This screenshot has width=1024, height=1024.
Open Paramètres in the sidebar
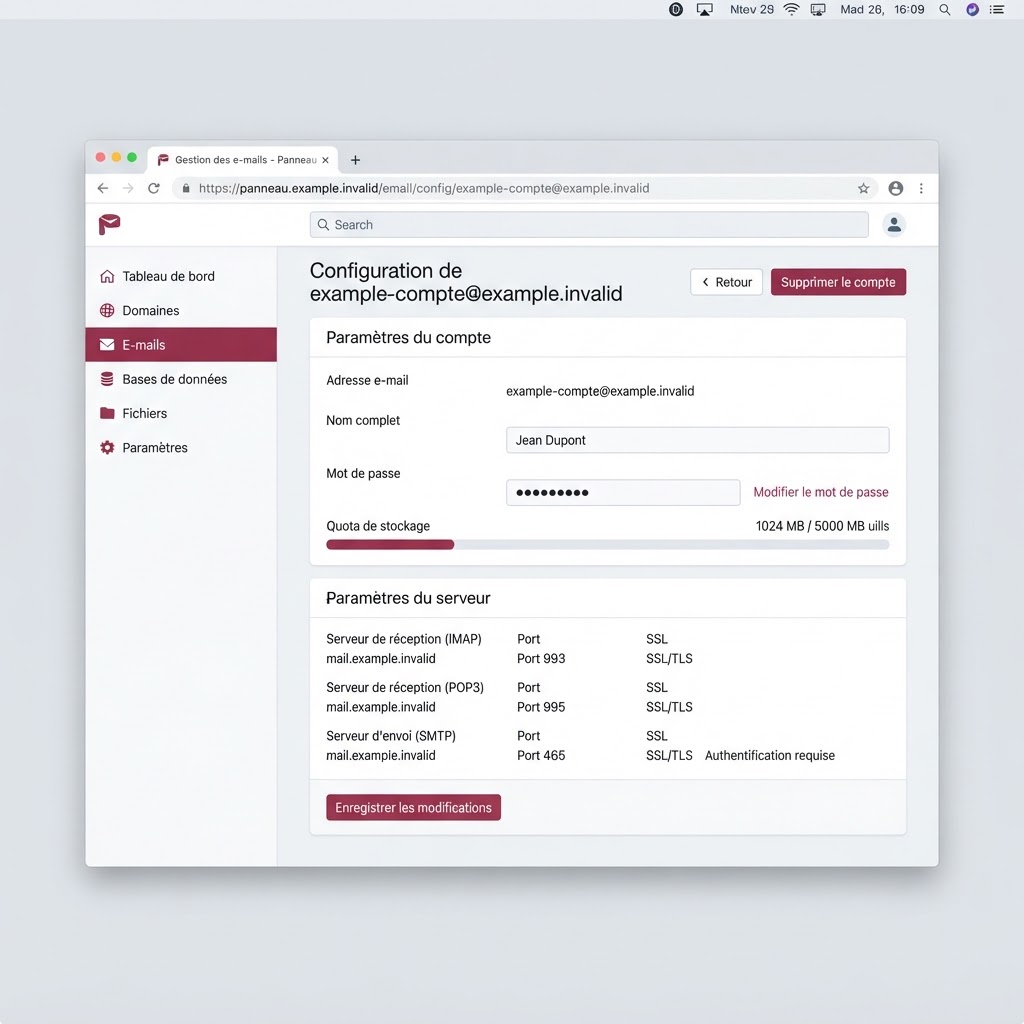pos(181,447)
